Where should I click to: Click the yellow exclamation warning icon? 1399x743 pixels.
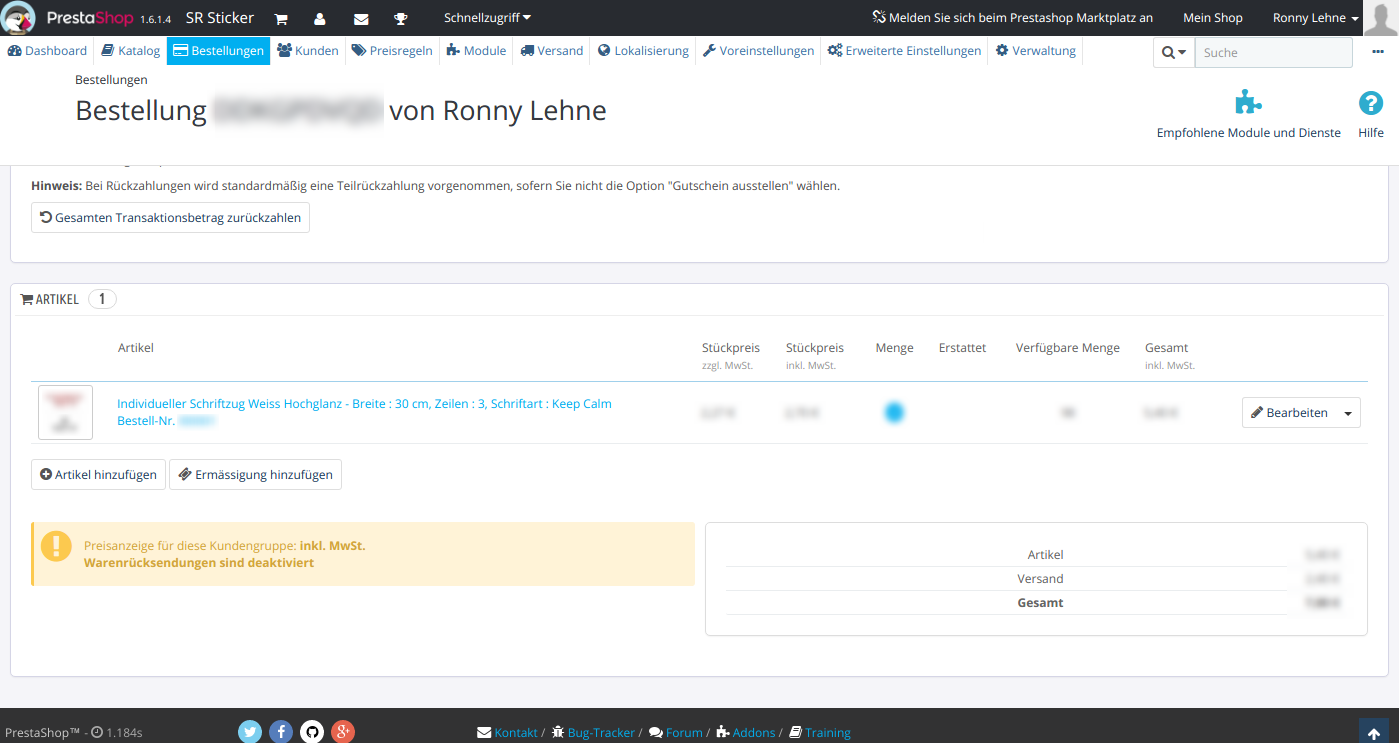tap(57, 546)
